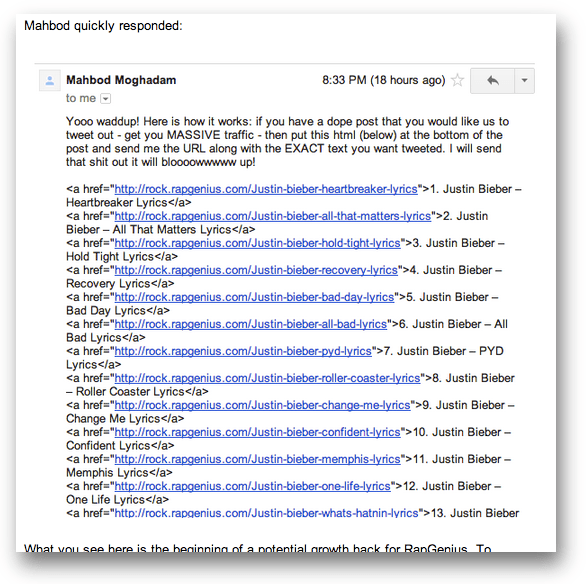Click the 'Memphis Lyrics</a>' text

[x=119, y=473]
